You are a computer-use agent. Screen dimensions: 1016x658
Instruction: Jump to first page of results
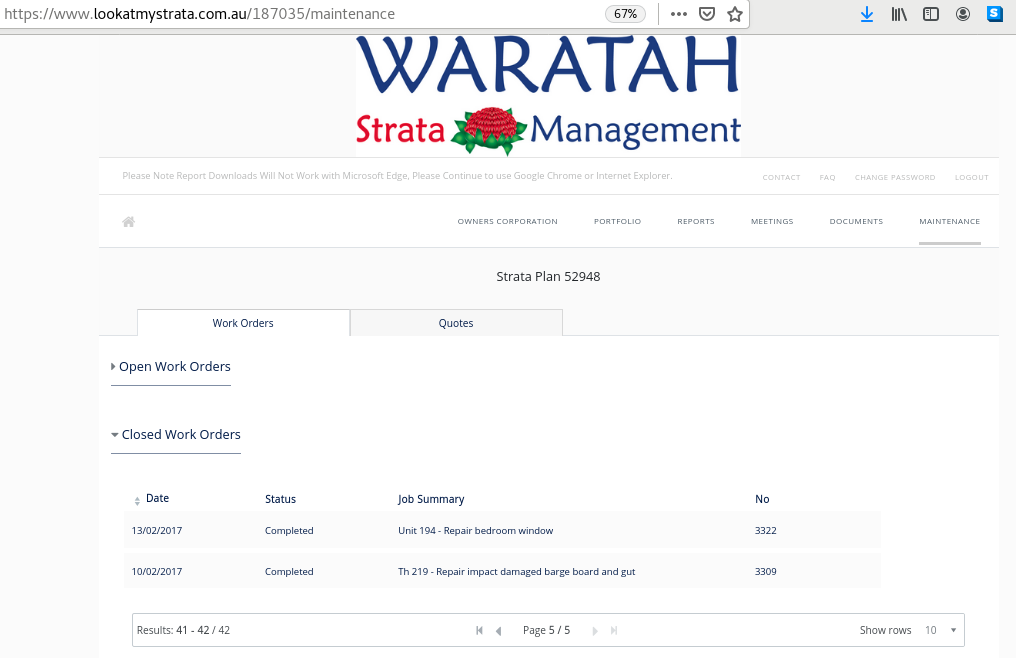[479, 630]
